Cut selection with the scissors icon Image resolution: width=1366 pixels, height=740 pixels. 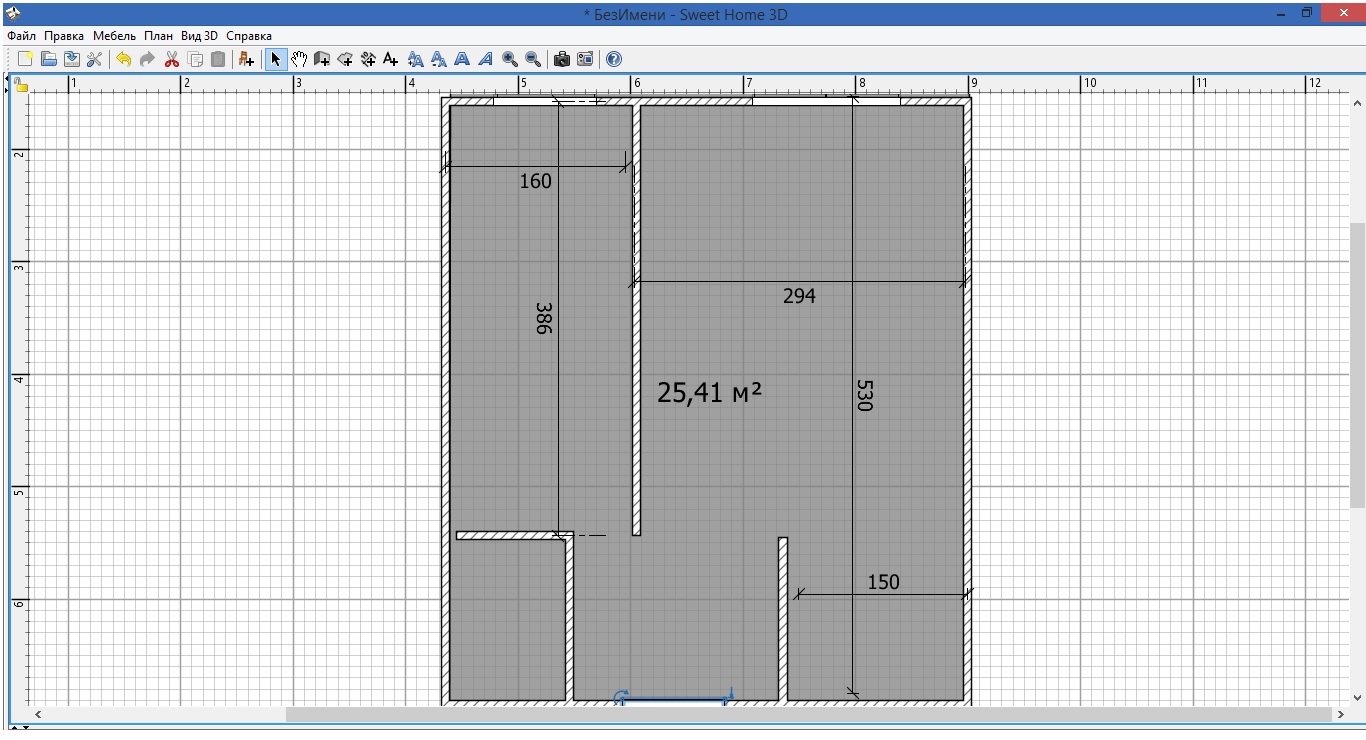click(171, 60)
